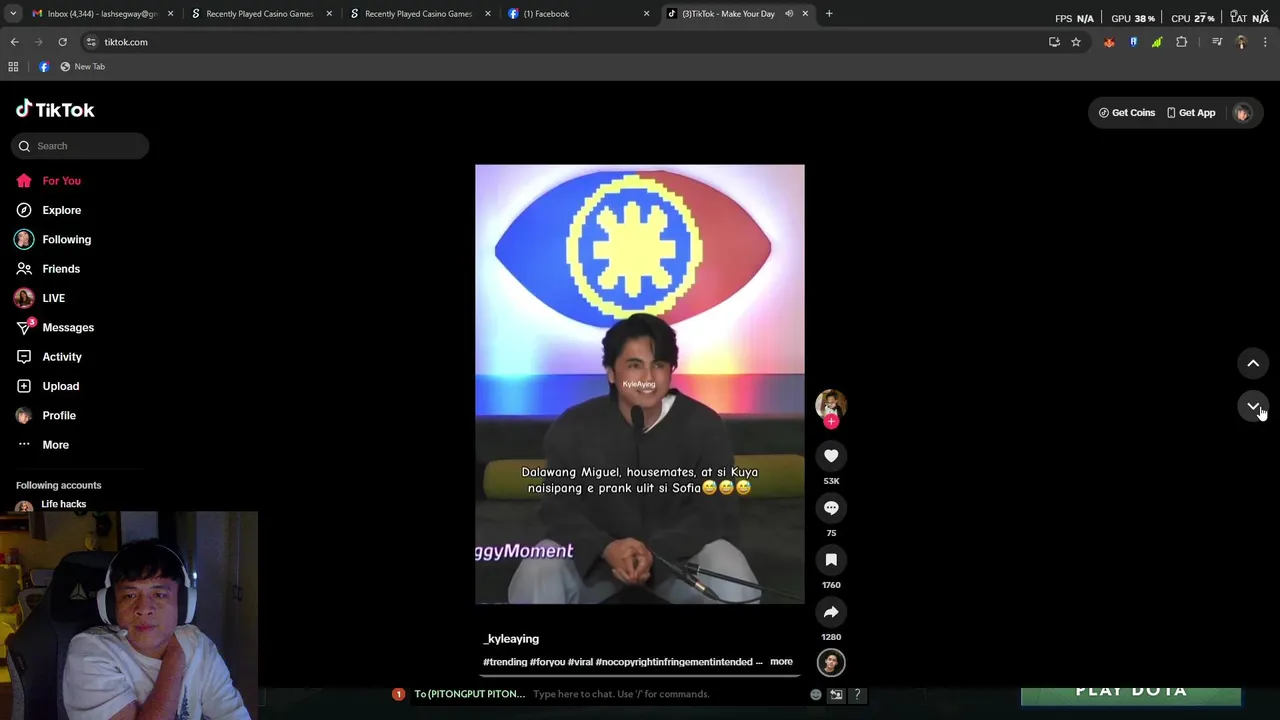Go to the next video with the down arrow

[x=1253, y=406]
